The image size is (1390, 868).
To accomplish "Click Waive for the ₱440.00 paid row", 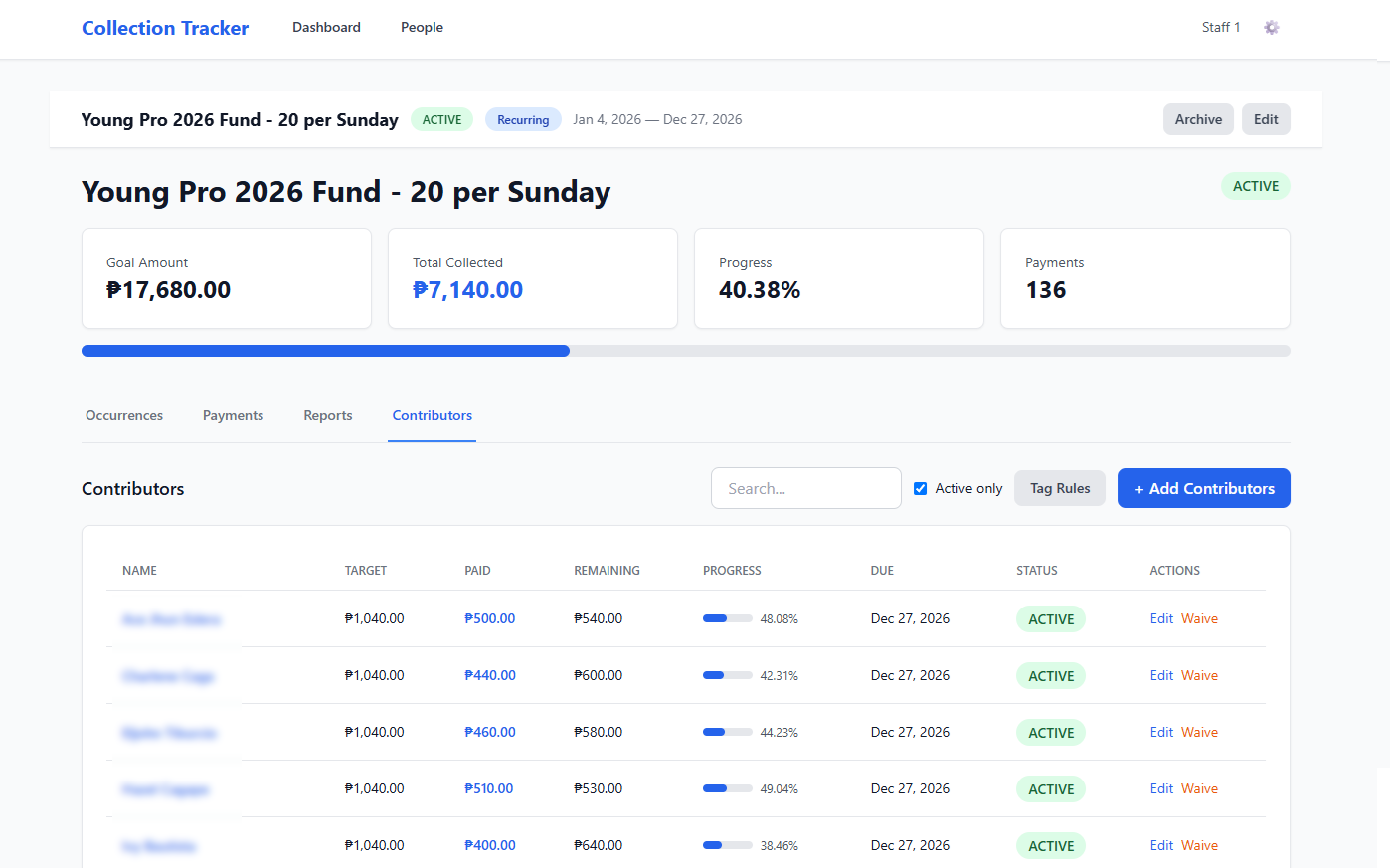I will [1199, 675].
